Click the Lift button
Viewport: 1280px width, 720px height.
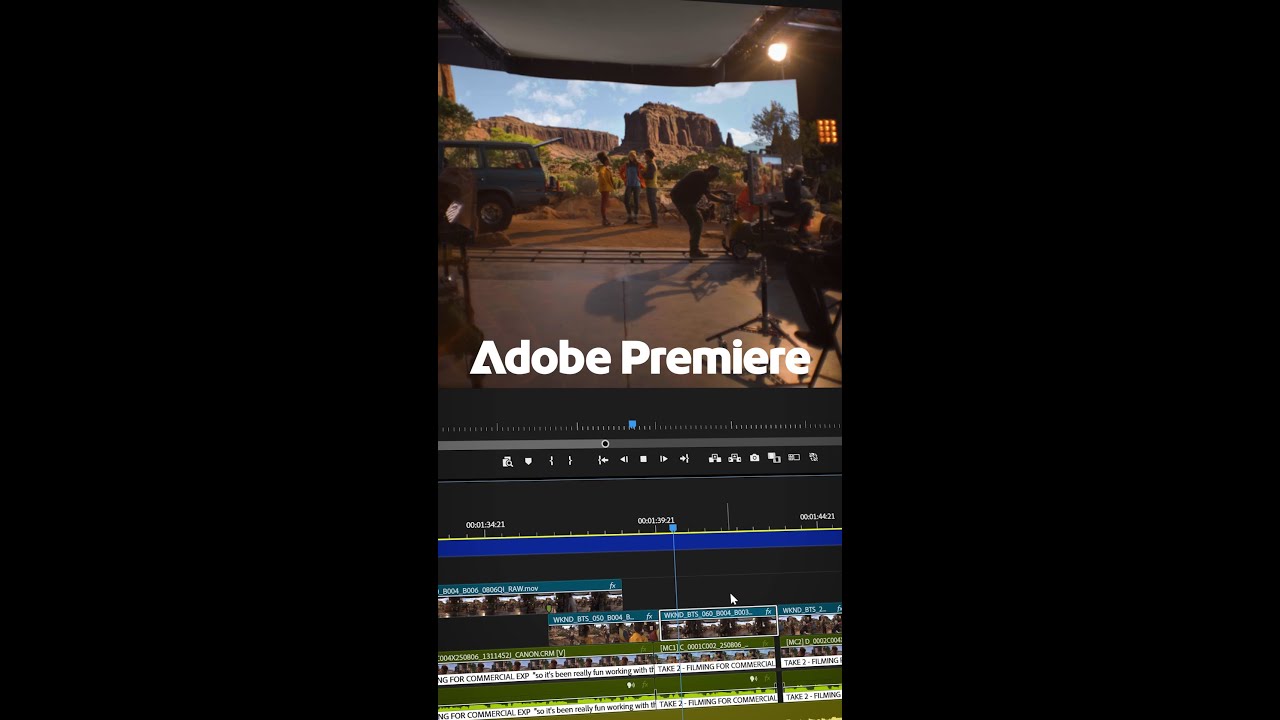(715, 459)
